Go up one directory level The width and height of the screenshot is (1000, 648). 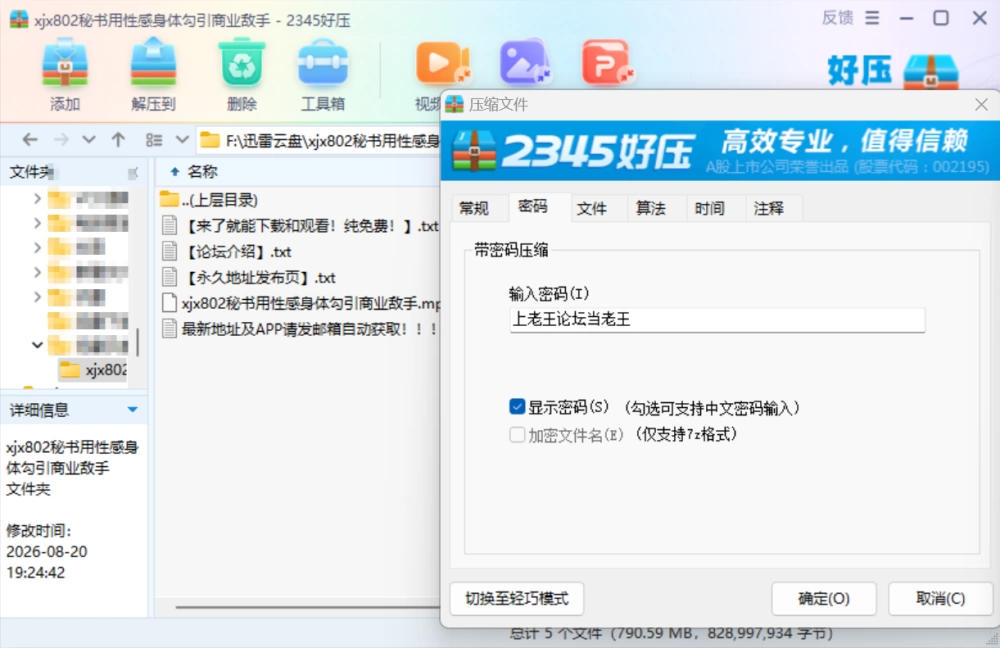point(118,140)
